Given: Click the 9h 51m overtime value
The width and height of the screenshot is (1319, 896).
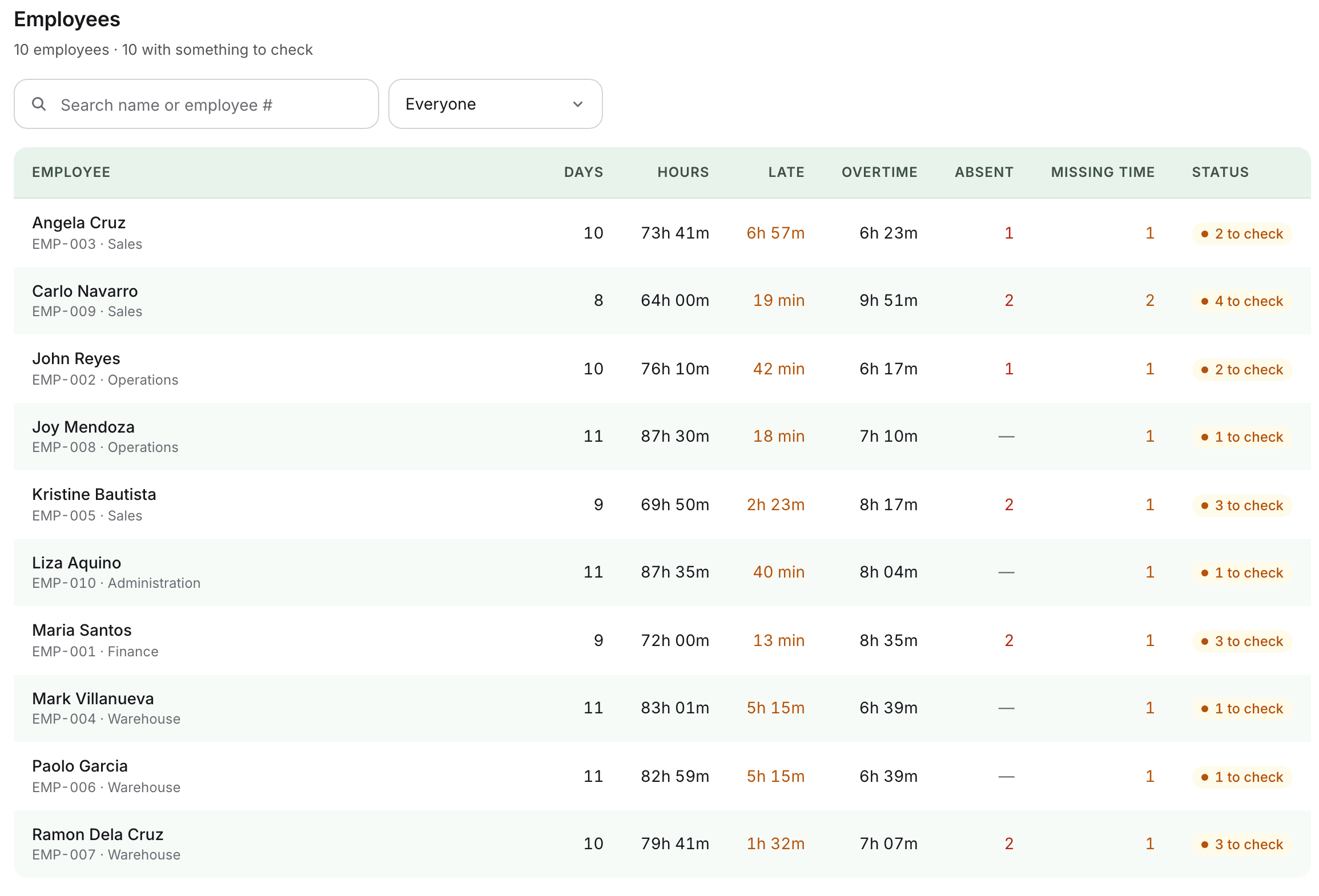Looking at the screenshot, I should 888,300.
